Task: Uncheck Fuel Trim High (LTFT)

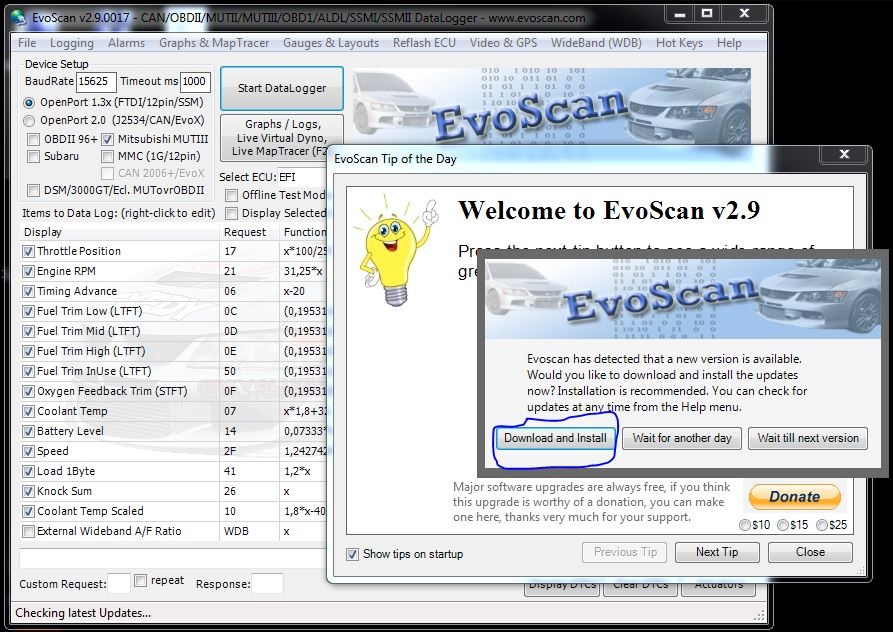Action: pos(28,351)
